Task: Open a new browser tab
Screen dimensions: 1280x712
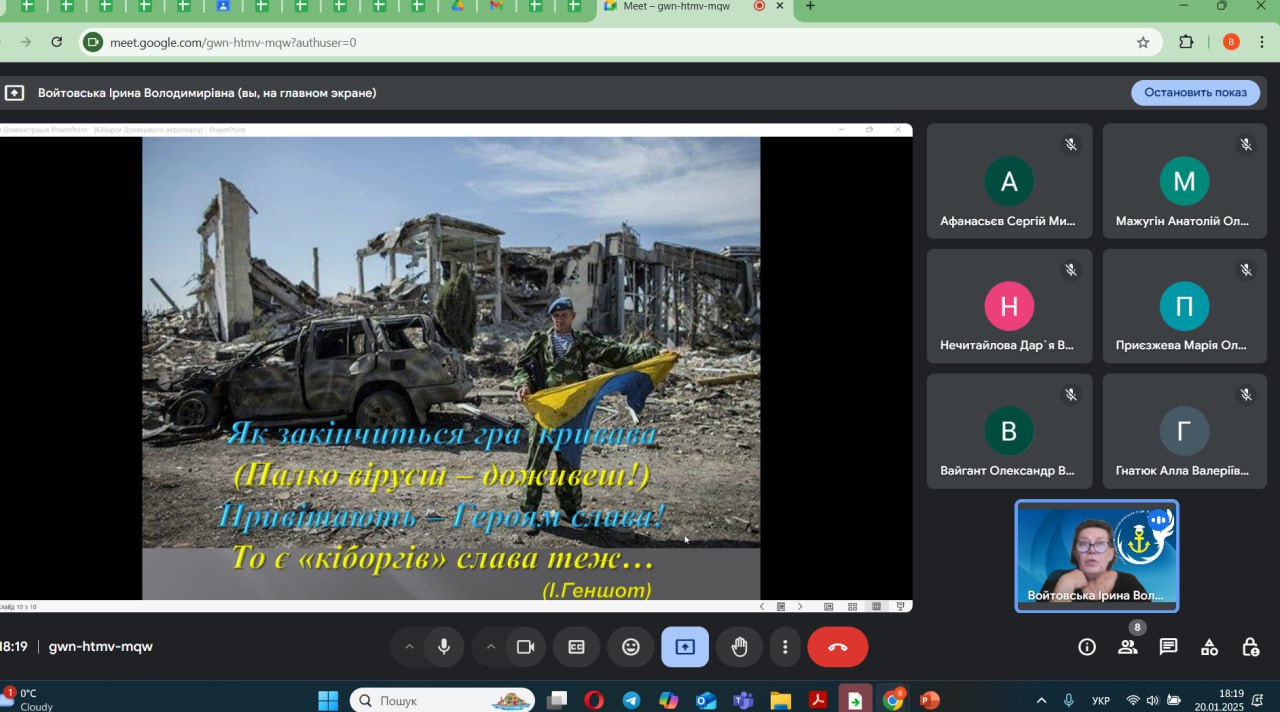Action: tap(810, 6)
